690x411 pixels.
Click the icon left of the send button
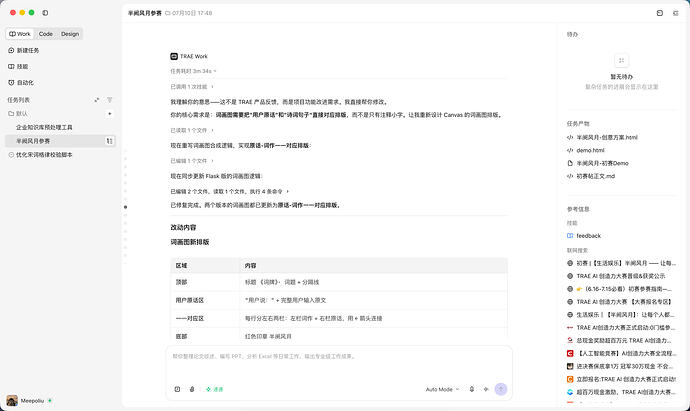[486, 389]
